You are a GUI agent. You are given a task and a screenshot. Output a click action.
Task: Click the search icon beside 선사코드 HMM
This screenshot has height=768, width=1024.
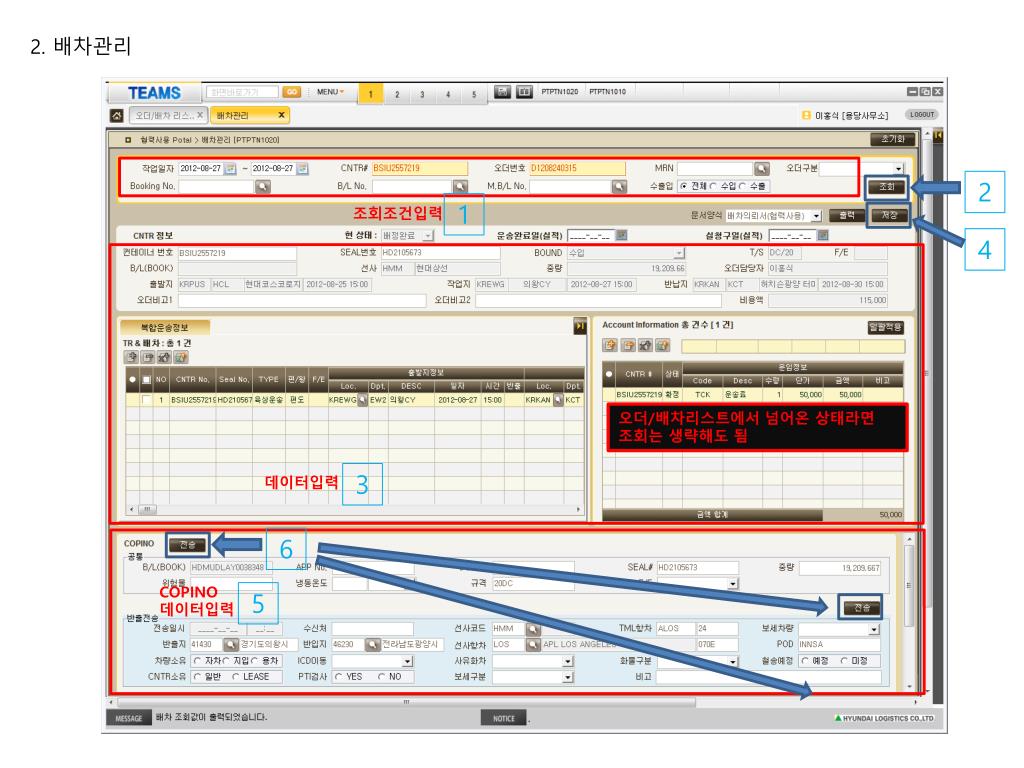(534, 629)
